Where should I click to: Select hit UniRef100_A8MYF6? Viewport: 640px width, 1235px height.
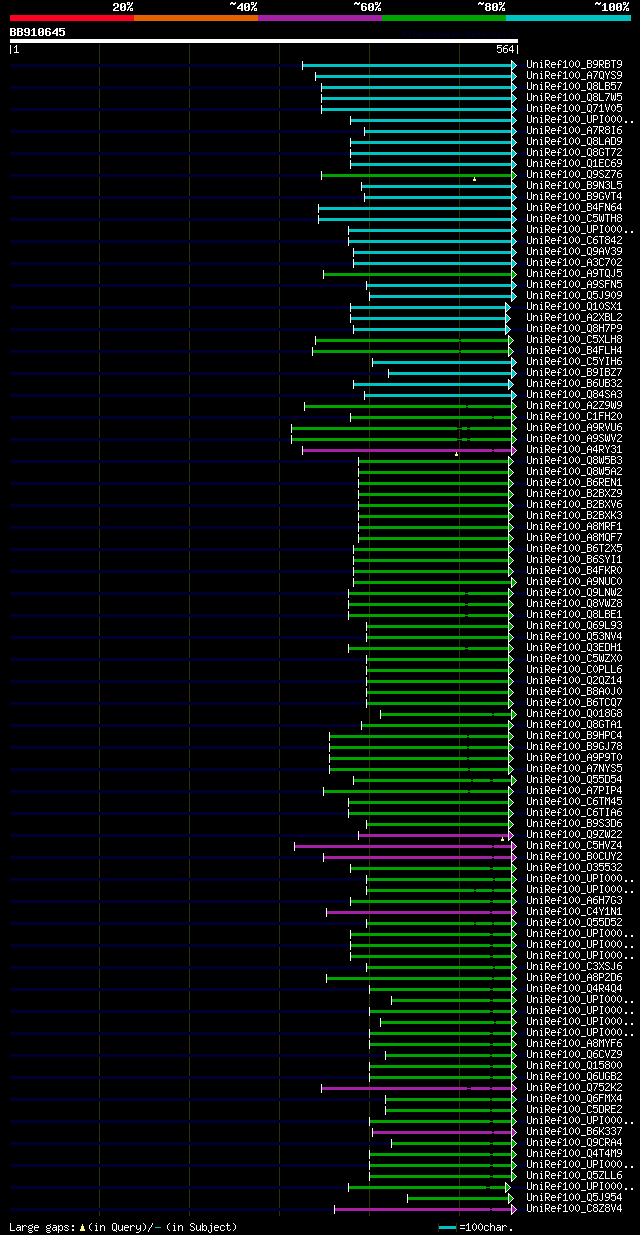point(574,1044)
